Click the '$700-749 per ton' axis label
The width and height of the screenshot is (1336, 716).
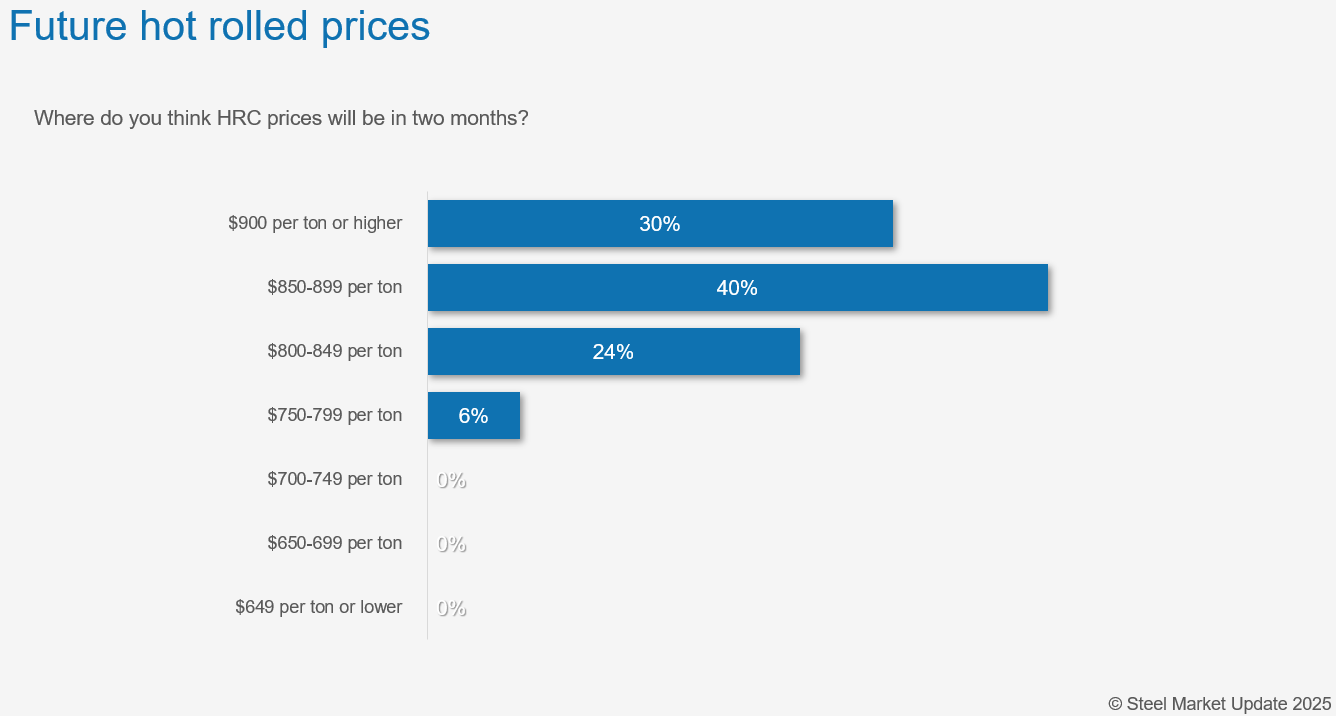[x=334, y=479]
